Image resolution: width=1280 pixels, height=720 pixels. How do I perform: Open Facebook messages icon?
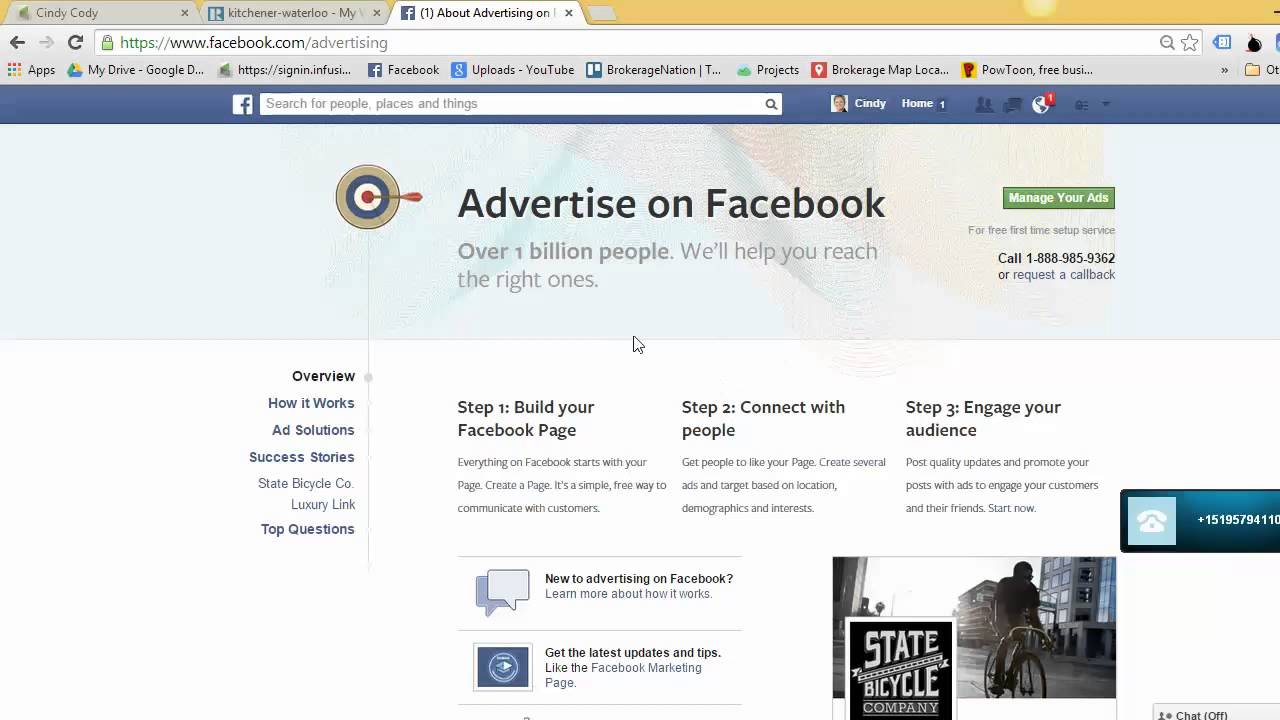click(x=1012, y=104)
